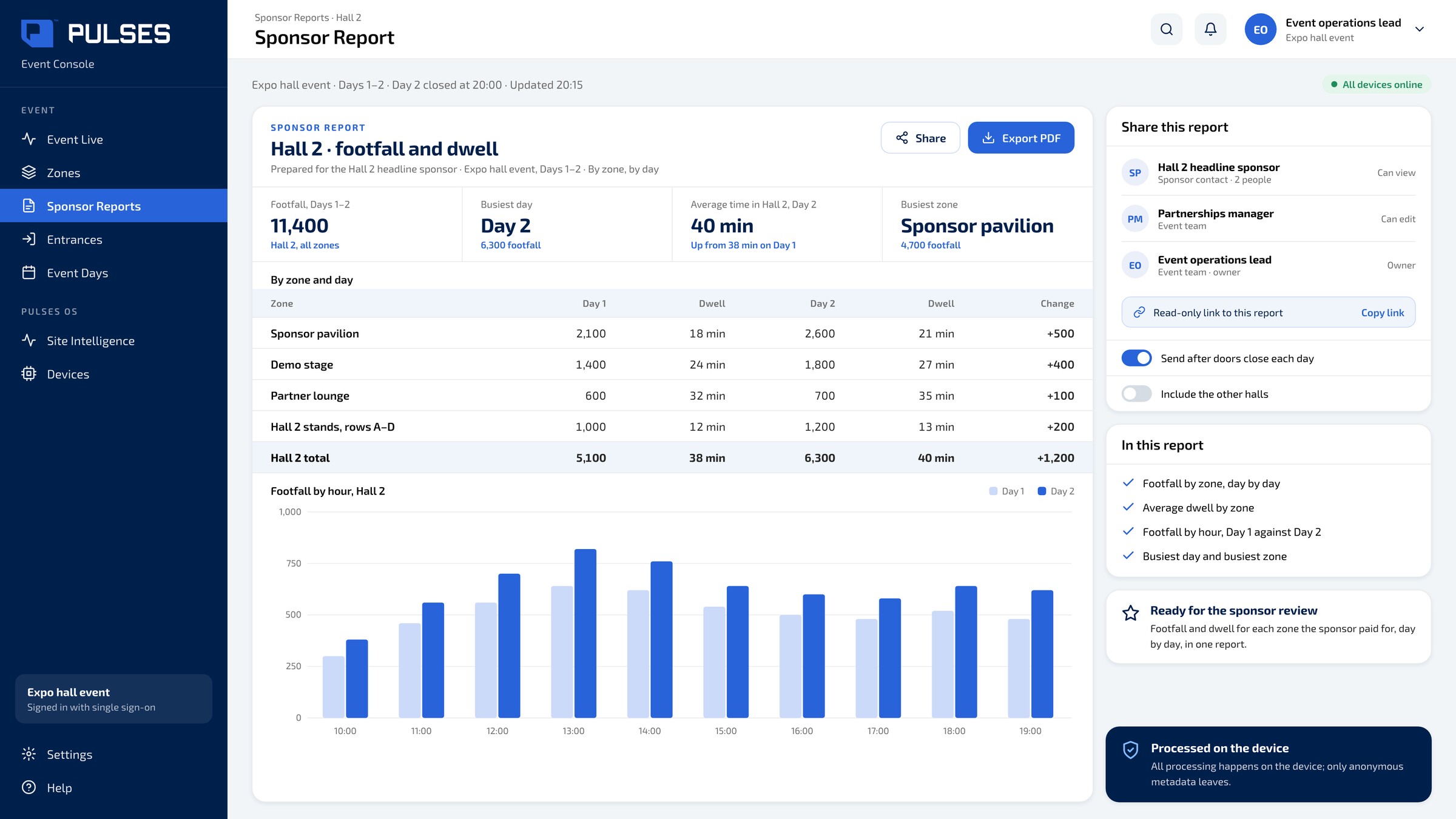Open the search magnifier icon

[x=1166, y=29]
